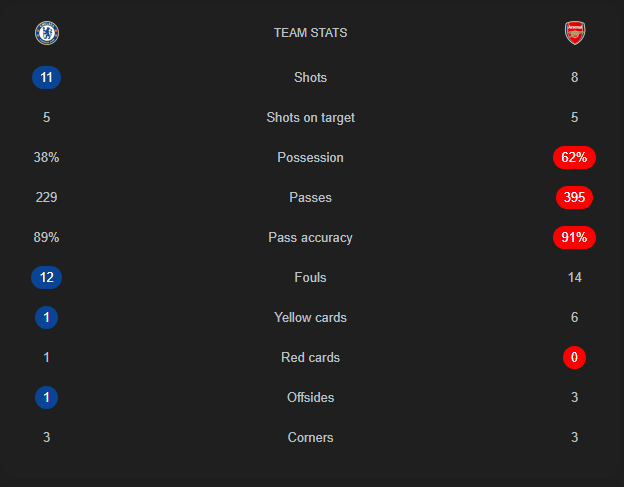Screen dimensions: 624x487
Task: Select the Red cards label
Action: tap(311, 357)
